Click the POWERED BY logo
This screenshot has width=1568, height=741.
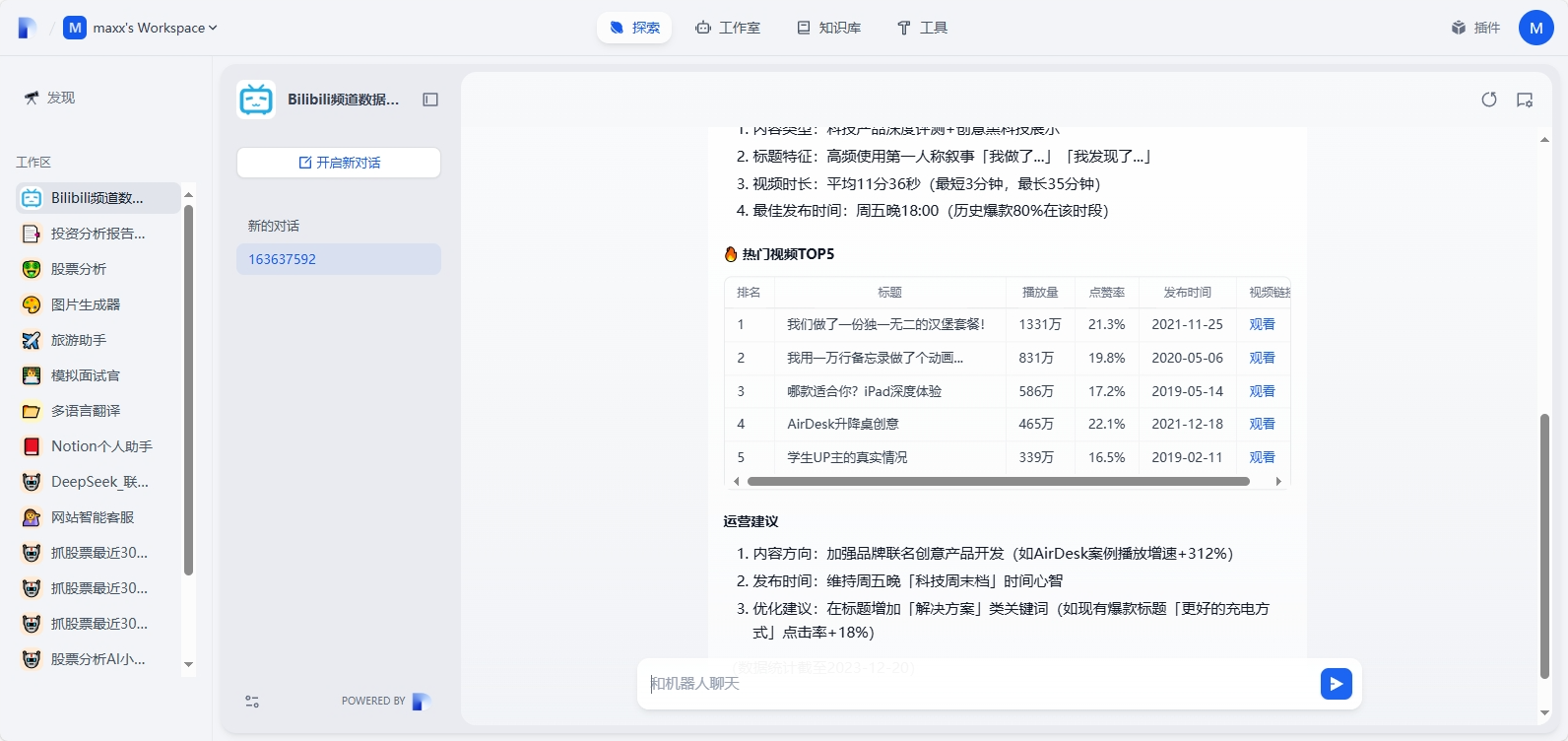tap(422, 702)
